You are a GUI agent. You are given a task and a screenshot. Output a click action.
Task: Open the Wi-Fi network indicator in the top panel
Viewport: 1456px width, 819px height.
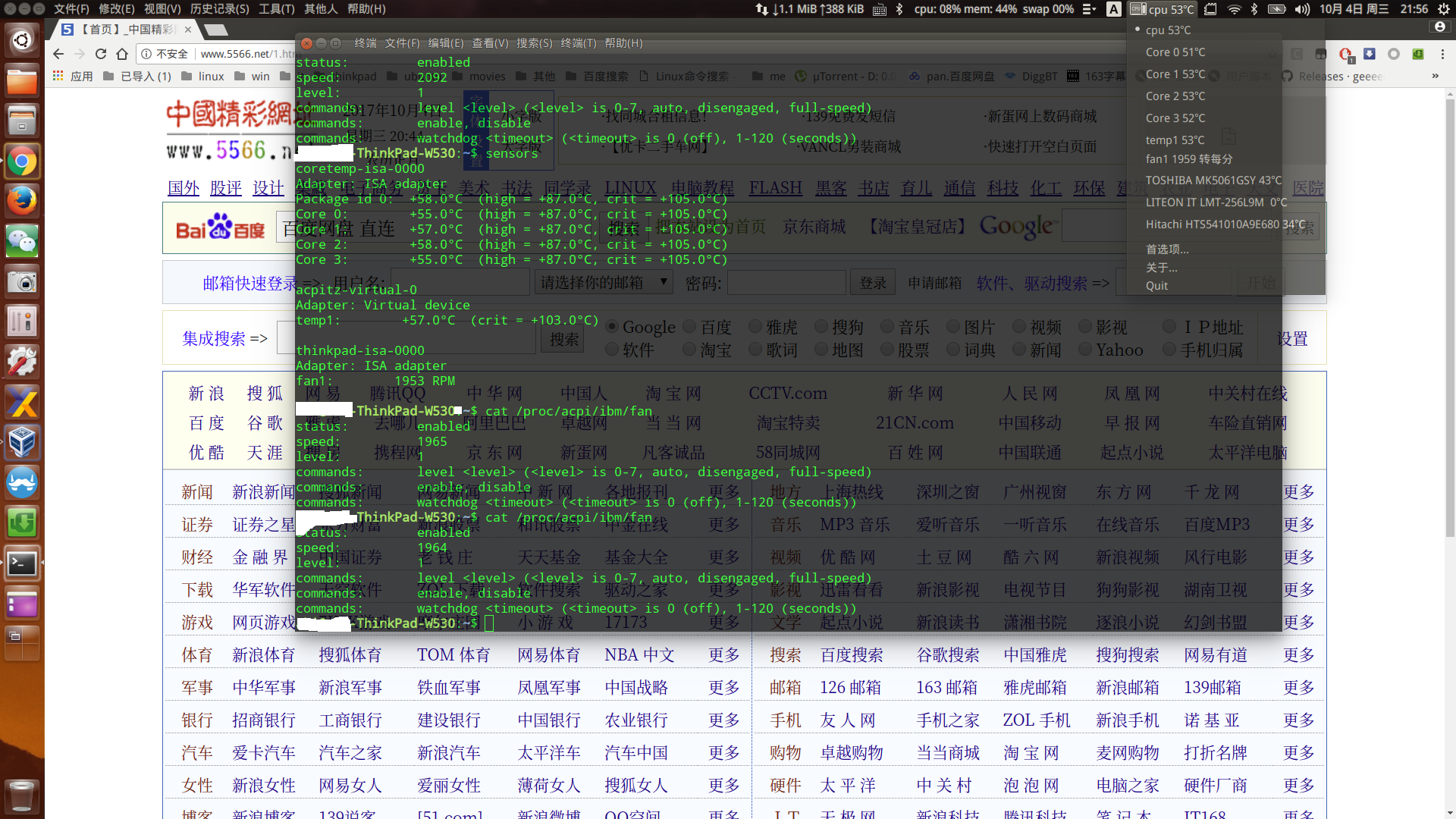coord(1234,9)
